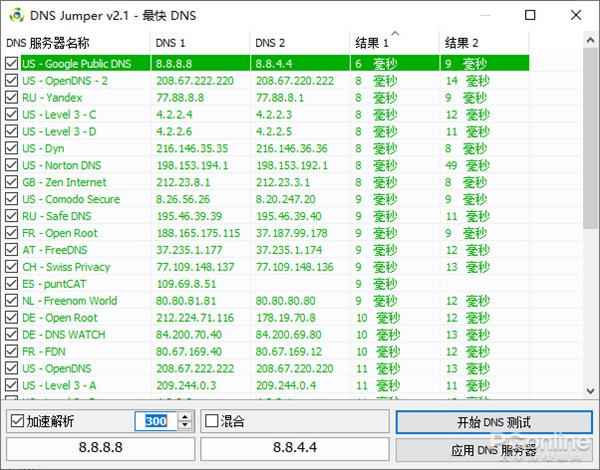Viewport: 600px width, 470px height.
Task: Close the DNS Jumper window
Action: click(576, 15)
